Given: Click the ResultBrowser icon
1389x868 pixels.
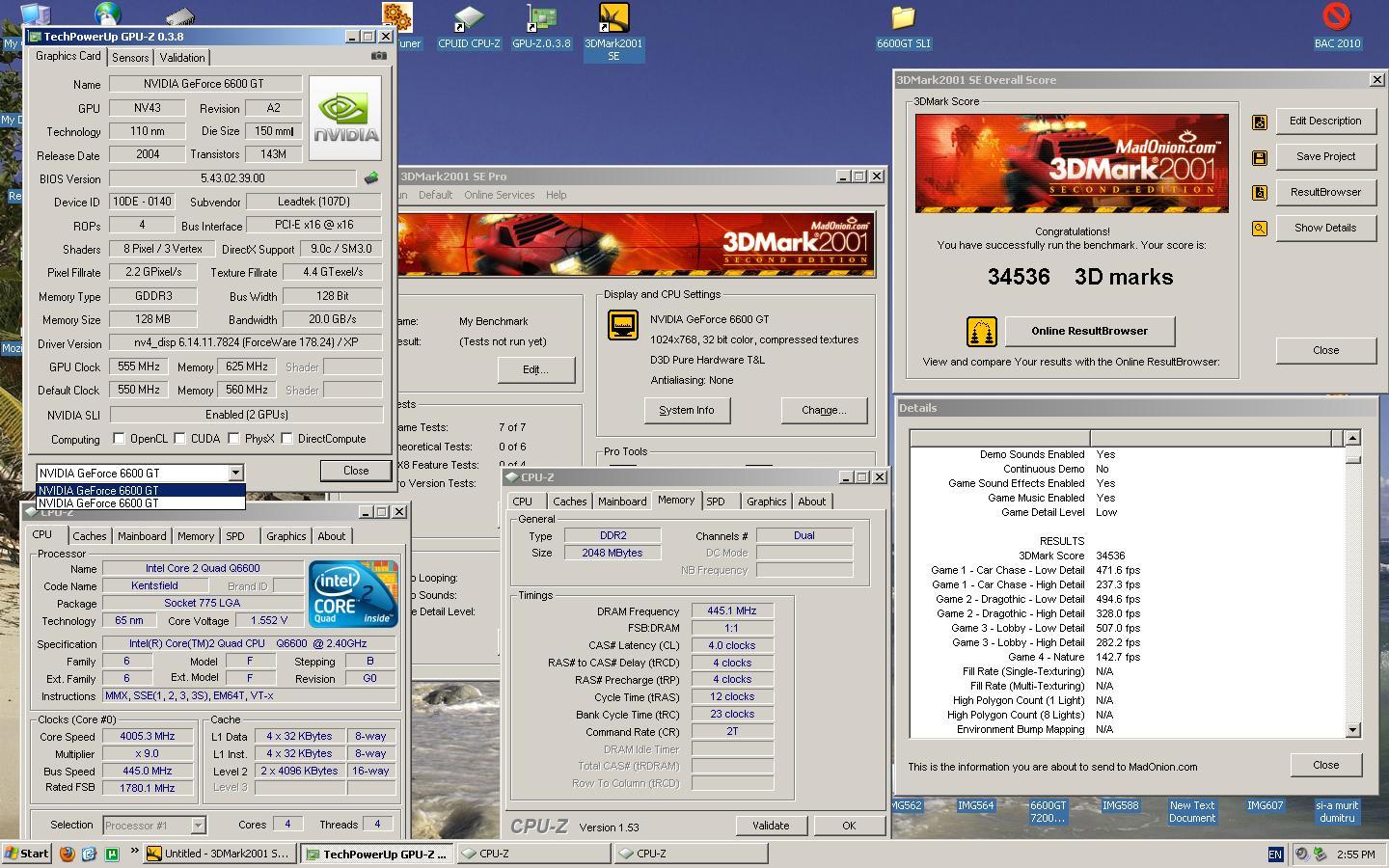Looking at the screenshot, I should pyautogui.click(x=1260, y=193).
